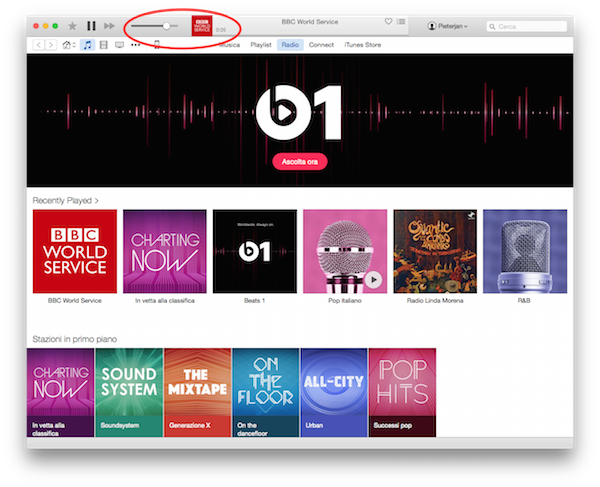Image resolution: width=600 pixels, height=487 pixels.
Task: Love the track with heart icon
Action: 388,22
